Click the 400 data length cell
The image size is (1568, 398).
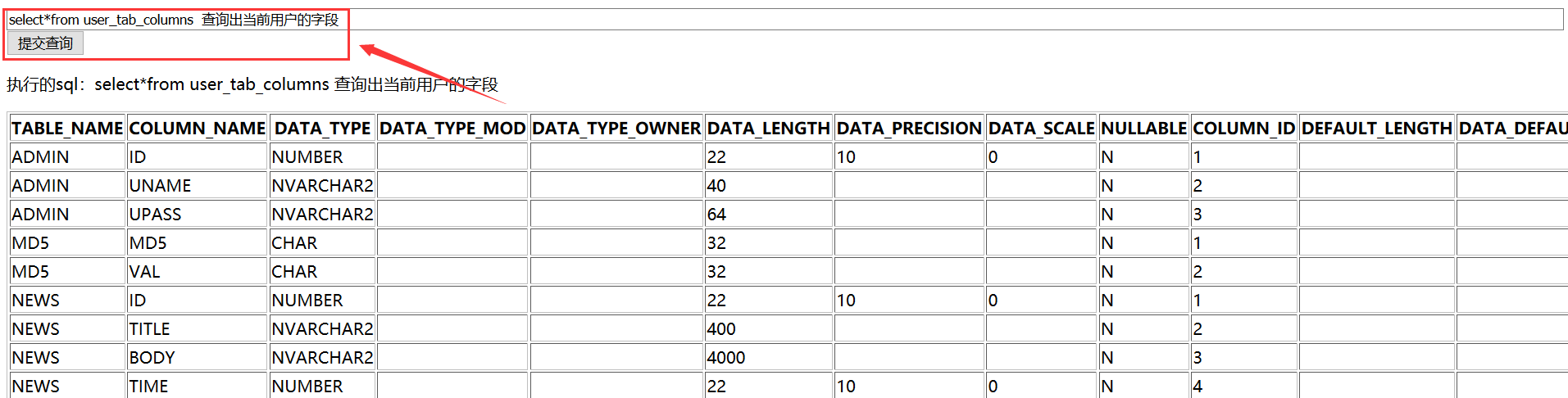point(768,329)
